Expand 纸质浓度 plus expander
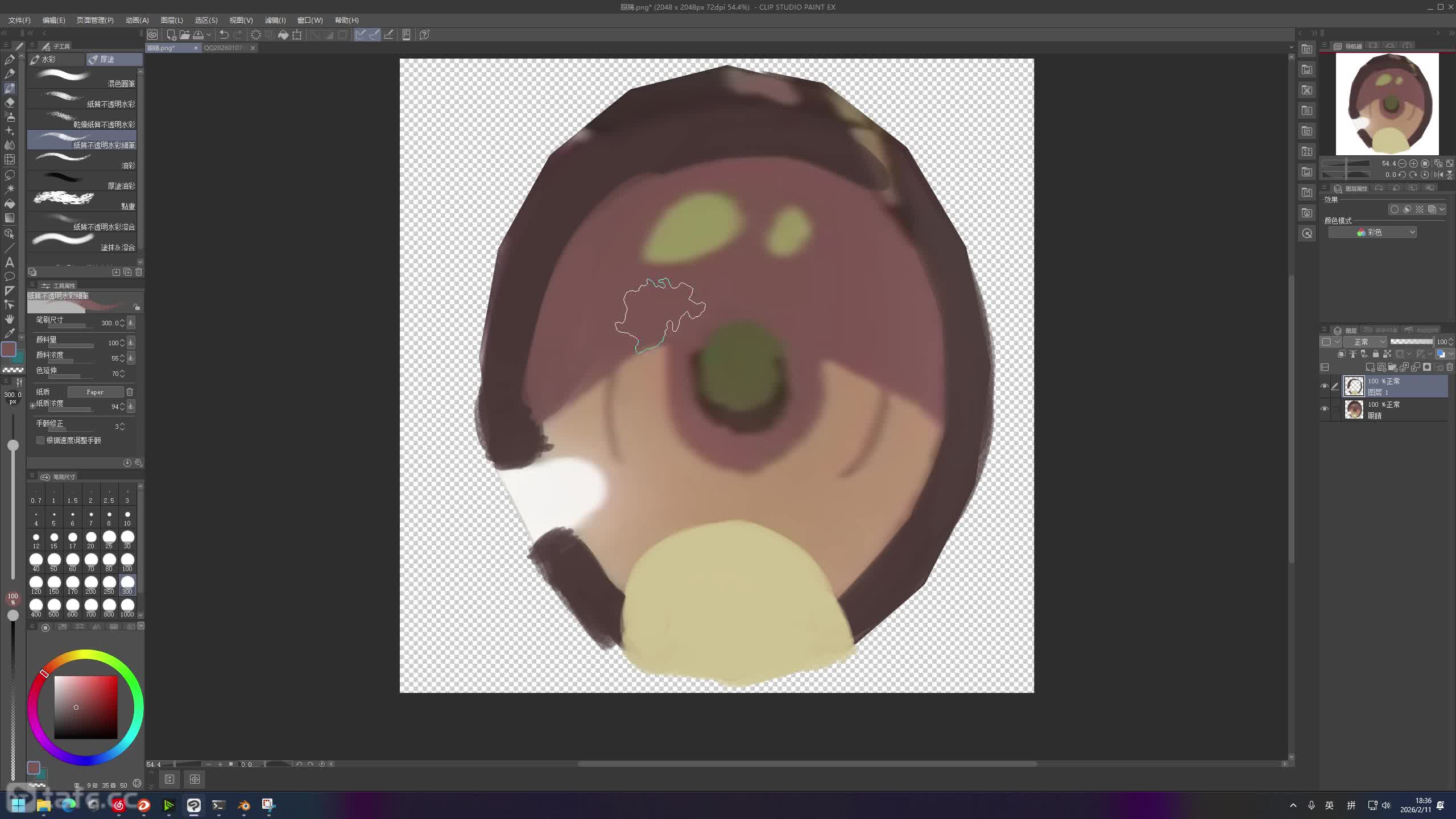Viewport: 1456px width, 819px height. tap(32, 406)
